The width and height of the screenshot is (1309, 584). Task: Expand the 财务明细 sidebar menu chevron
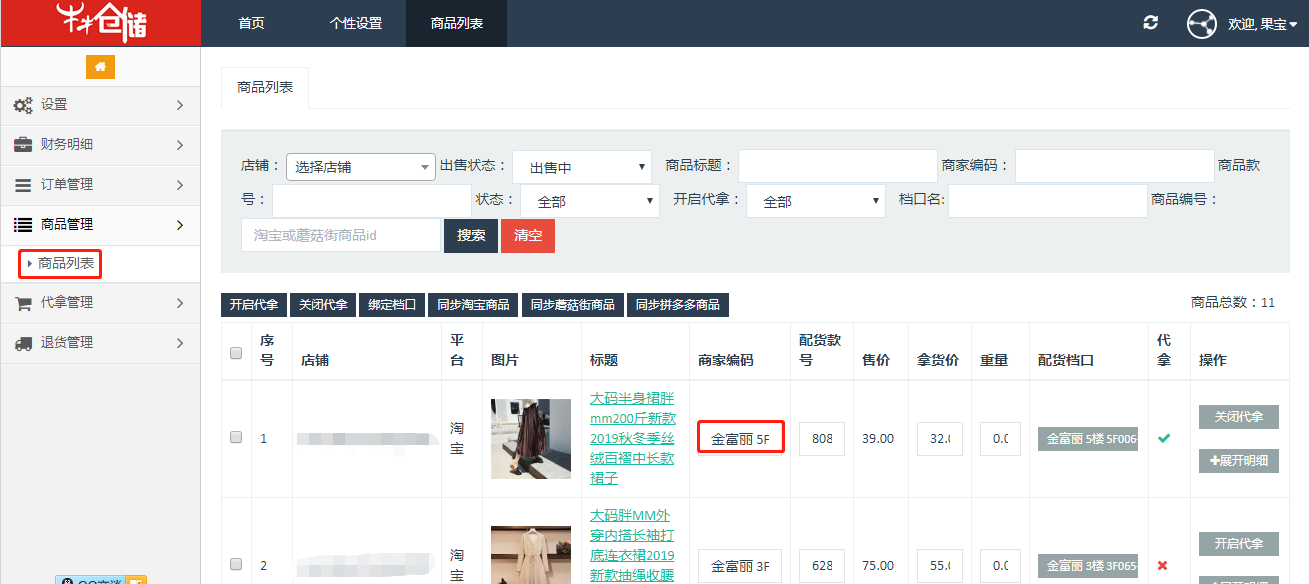(x=180, y=145)
